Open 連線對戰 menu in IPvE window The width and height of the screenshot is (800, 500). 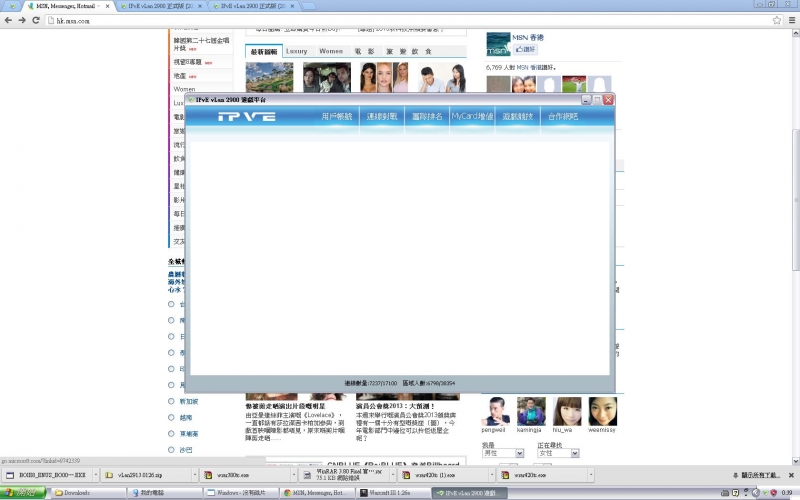click(x=382, y=117)
